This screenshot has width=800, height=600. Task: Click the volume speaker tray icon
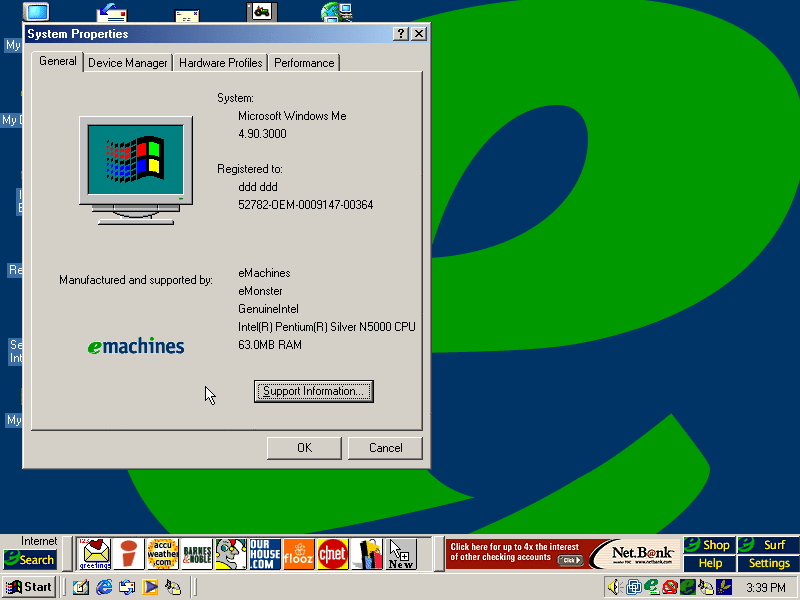(x=614, y=587)
